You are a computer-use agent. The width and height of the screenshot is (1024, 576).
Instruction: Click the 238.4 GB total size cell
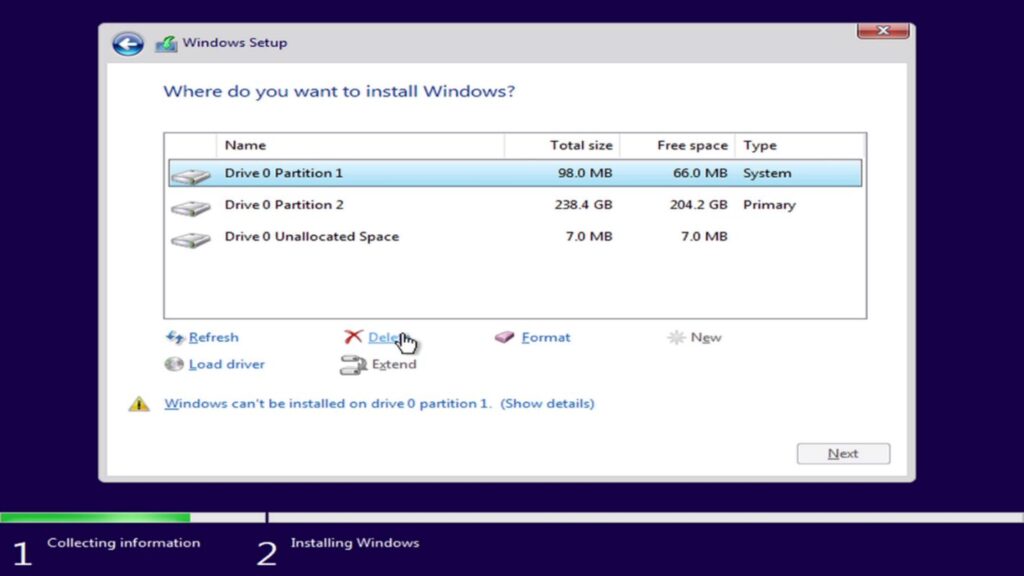coord(583,205)
